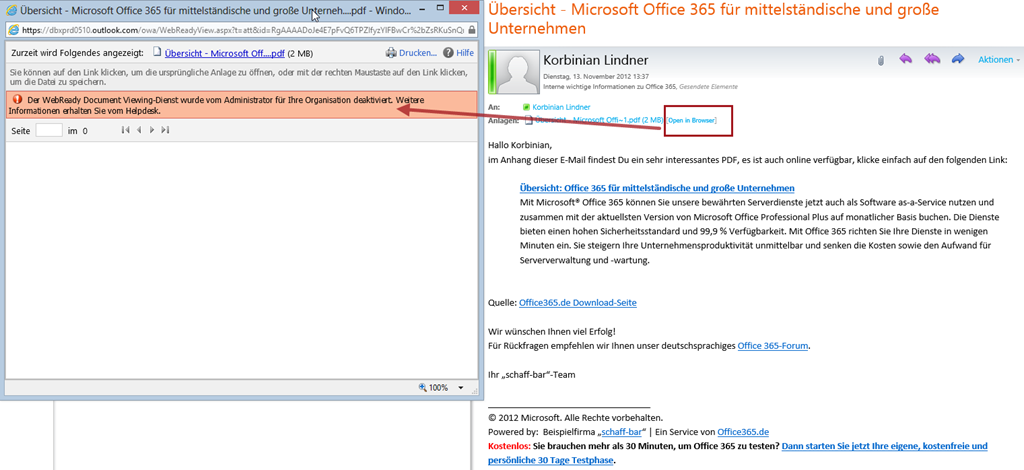Click the Internet Explorer icon in title bar
Viewport: 1024px width, 470px height.
point(11,10)
